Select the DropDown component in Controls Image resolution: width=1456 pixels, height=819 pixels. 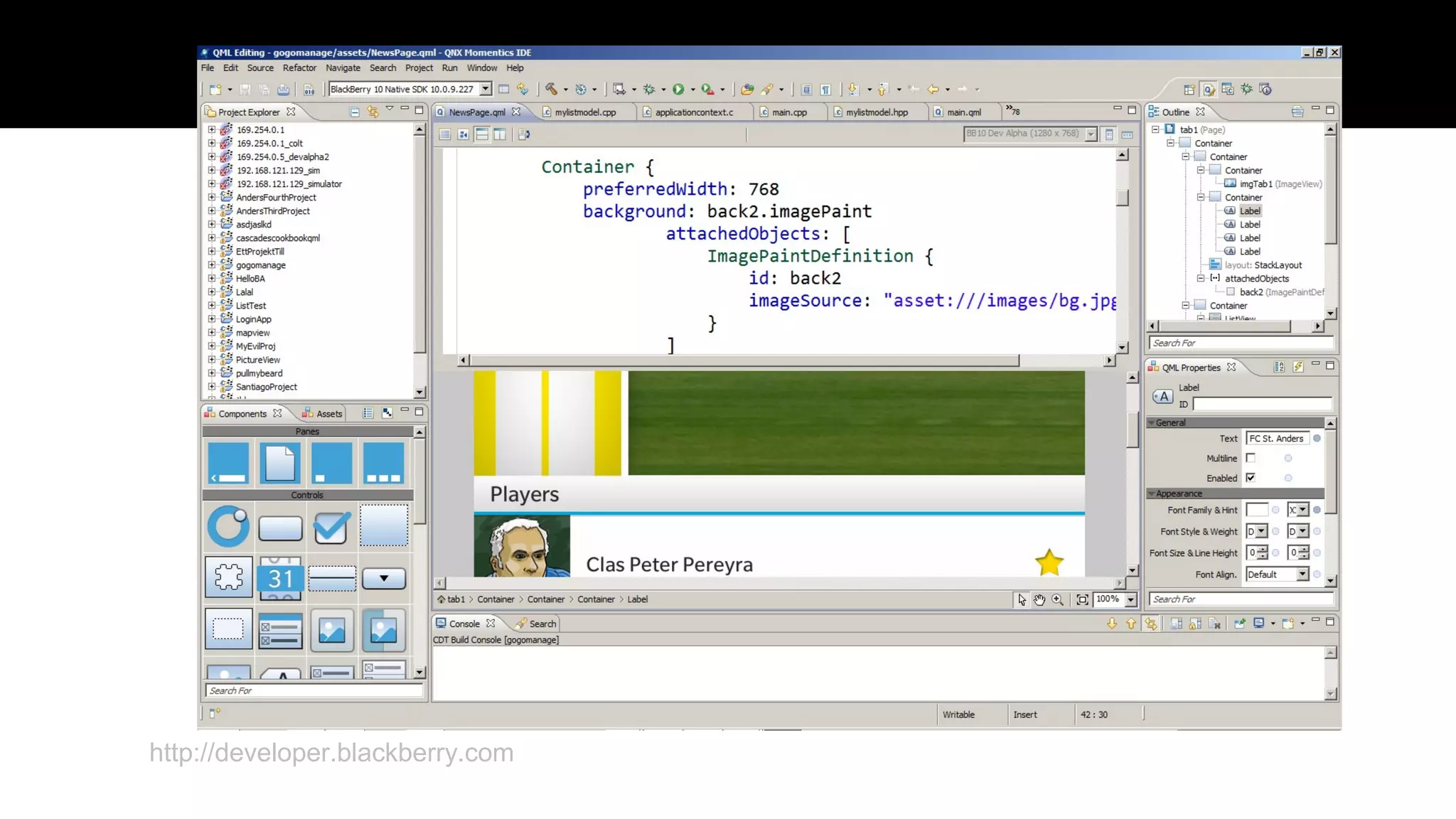tap(384, 578)
